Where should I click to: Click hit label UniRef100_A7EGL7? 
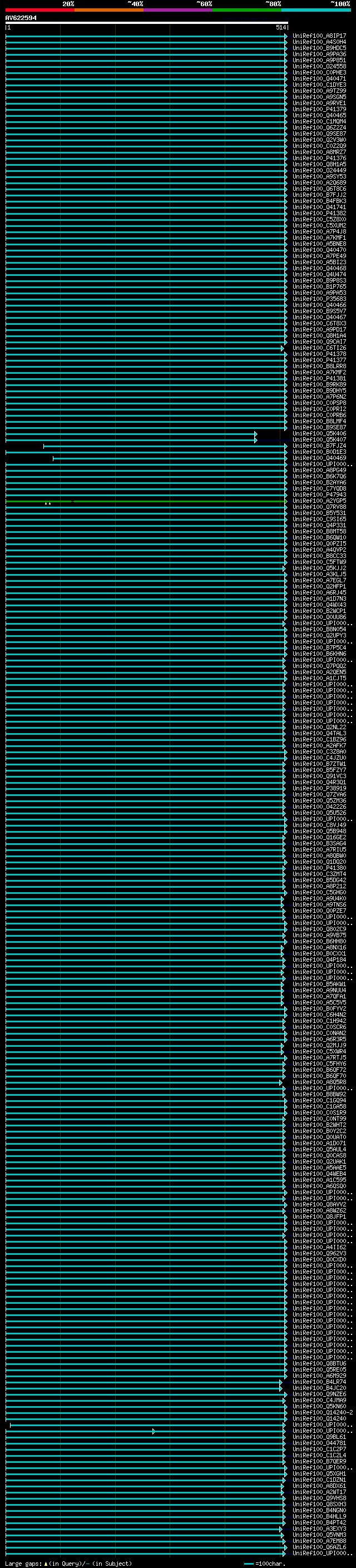319,581
